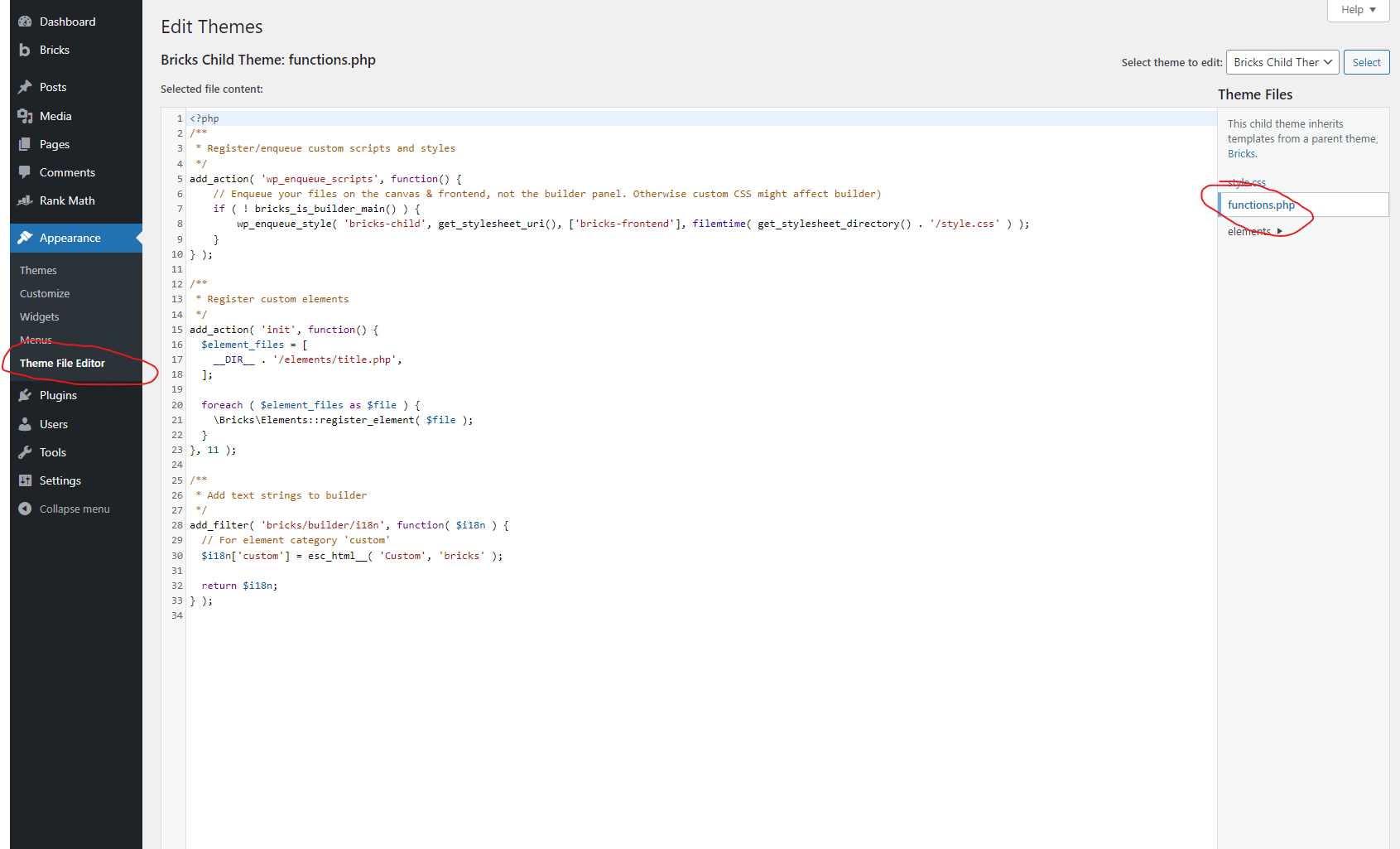Click the register_element code line
This screenshot has height=849, width=1400.
[x=343, y=420]
